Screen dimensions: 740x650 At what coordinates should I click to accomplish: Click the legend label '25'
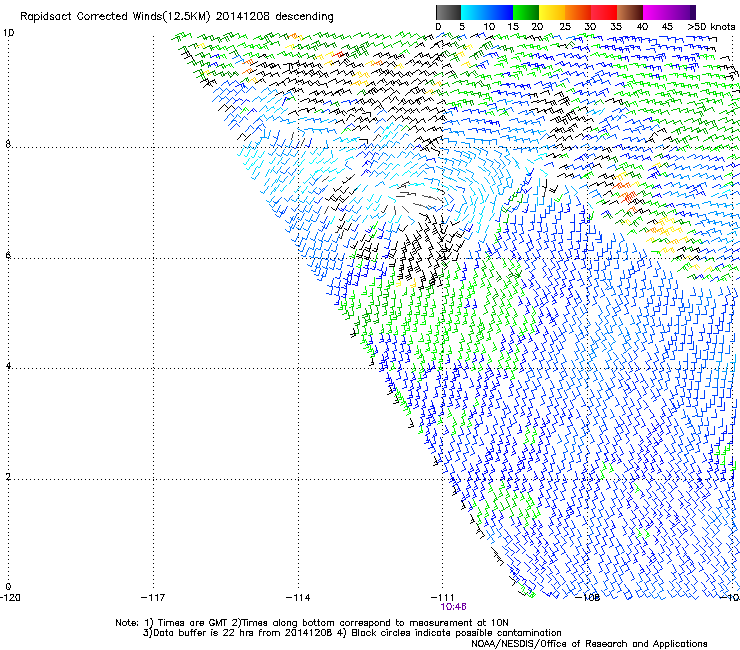click(564, 27)
